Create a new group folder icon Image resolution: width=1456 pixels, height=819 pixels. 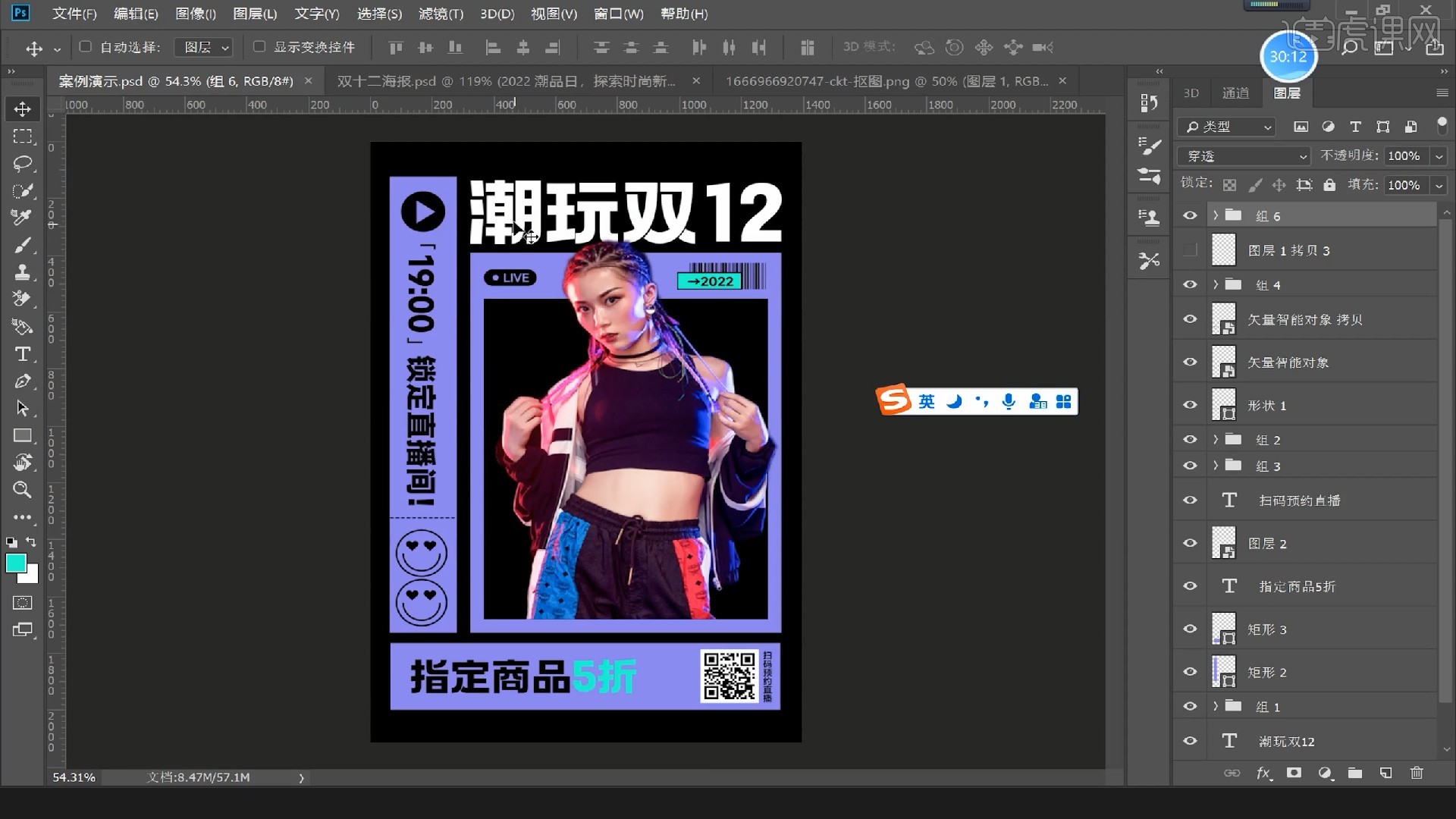point(1355,773)
